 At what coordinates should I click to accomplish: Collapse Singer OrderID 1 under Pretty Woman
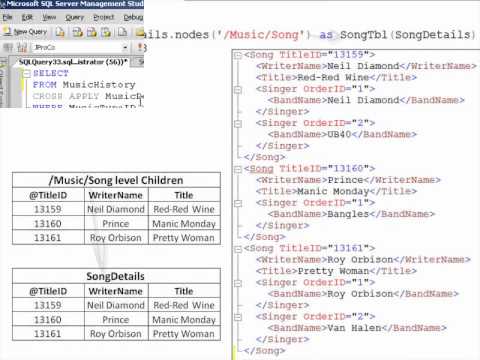(238, 283)
